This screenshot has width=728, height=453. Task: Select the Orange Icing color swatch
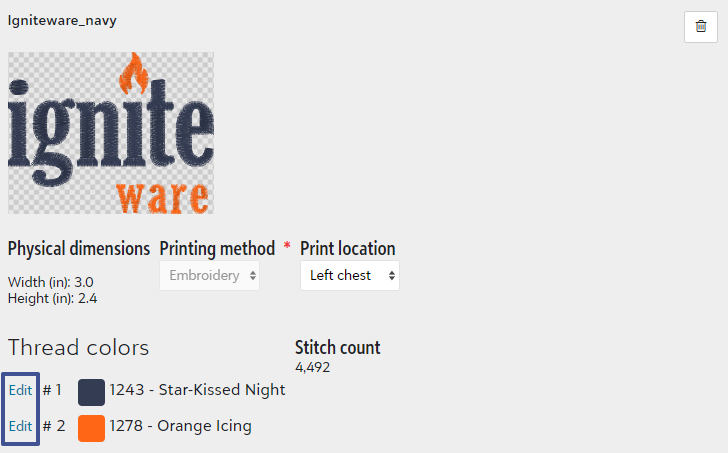coord(91,428)
